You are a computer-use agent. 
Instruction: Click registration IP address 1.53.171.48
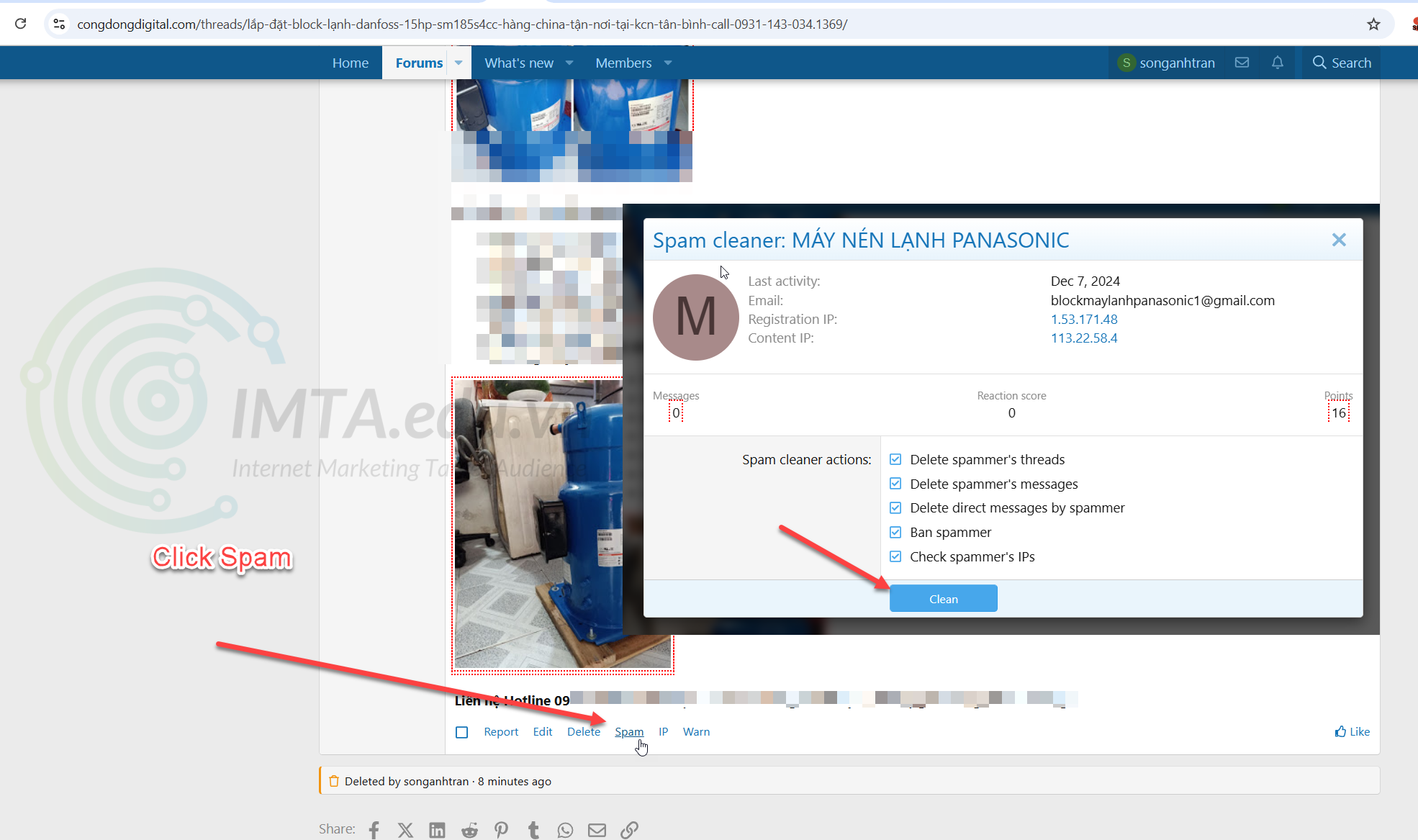(x=1083, y=319)
